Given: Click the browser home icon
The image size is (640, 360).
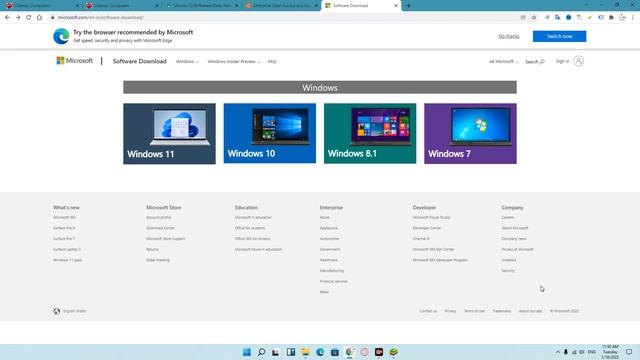Looking at the screenshot, I should (39, 18).
